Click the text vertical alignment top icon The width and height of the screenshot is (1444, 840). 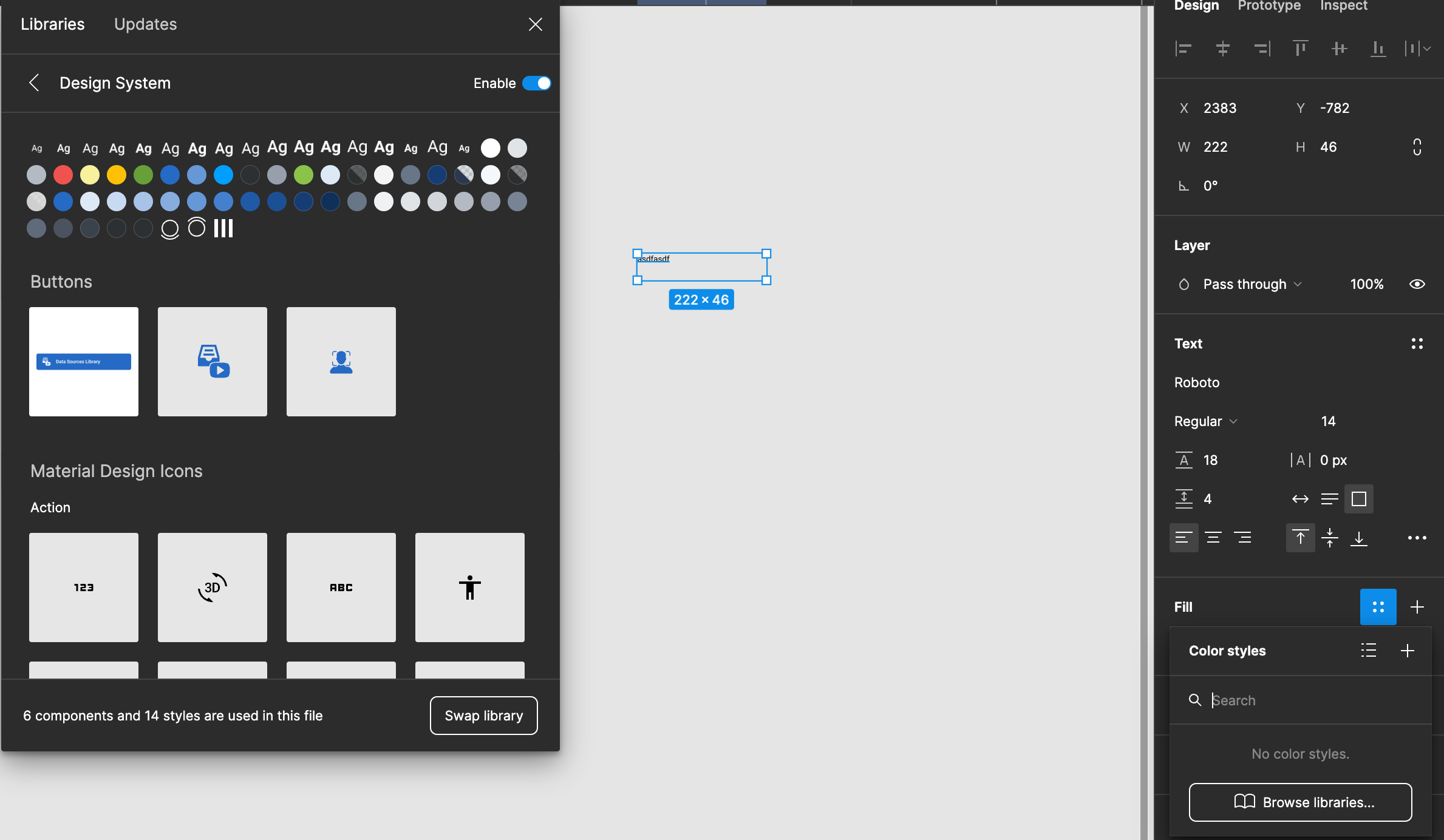pos(1299,537)
